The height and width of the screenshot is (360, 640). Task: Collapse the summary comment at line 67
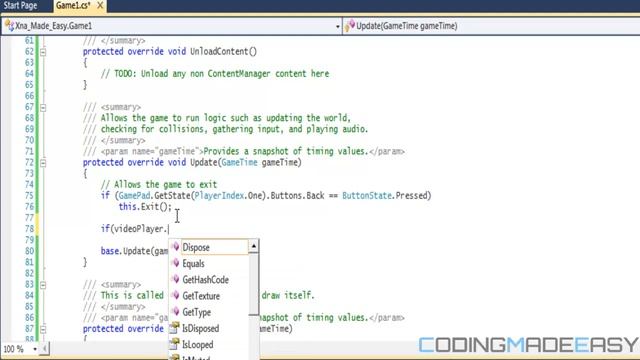coord(43,108)
